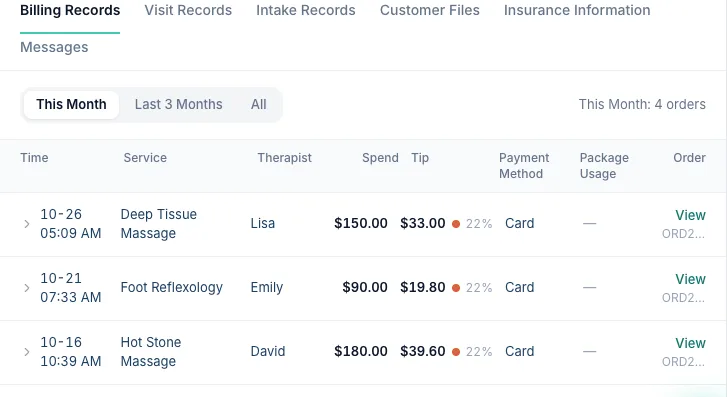Select the This Month filter
This screenshot has width=727, height=397.
71,104
